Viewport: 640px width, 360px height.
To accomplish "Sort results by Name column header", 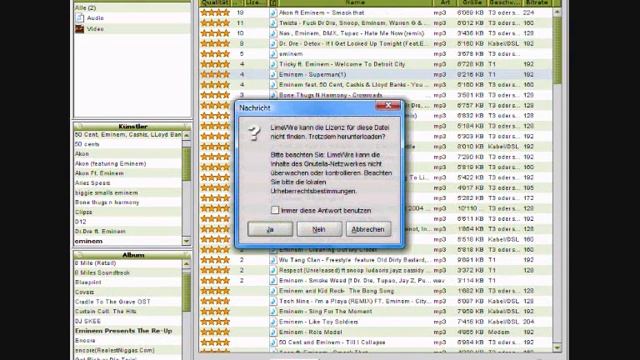I will pos(355,3).
